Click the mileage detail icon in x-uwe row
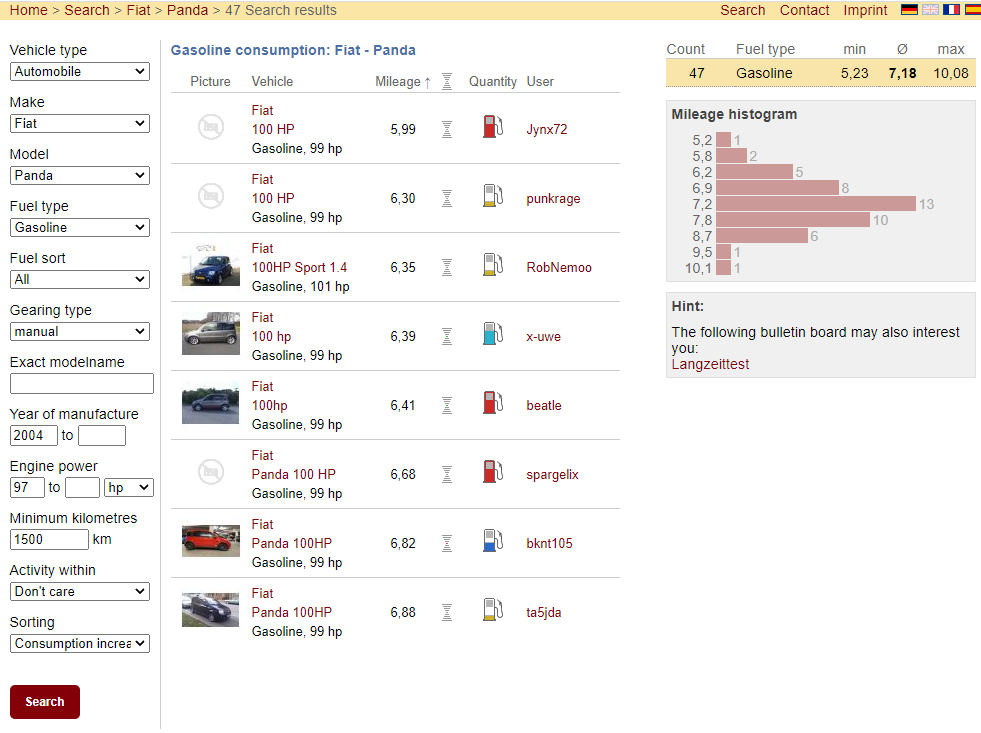Viewport: 981px width, 733px height. (447, 336)
